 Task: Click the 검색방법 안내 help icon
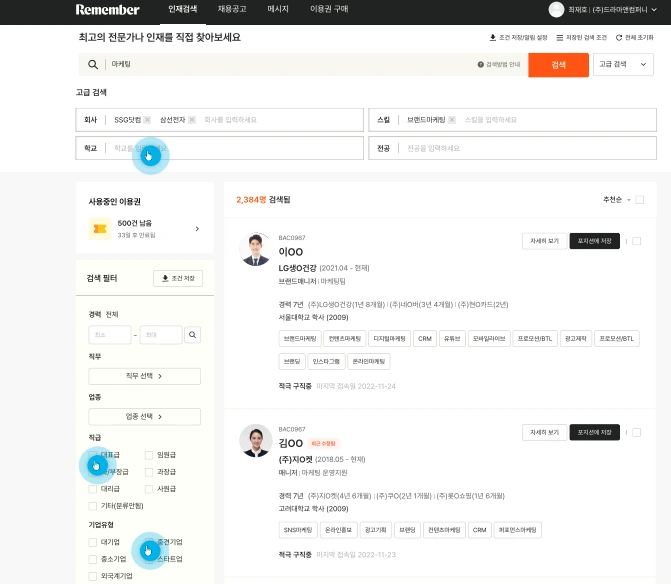[x=481, y=65]
